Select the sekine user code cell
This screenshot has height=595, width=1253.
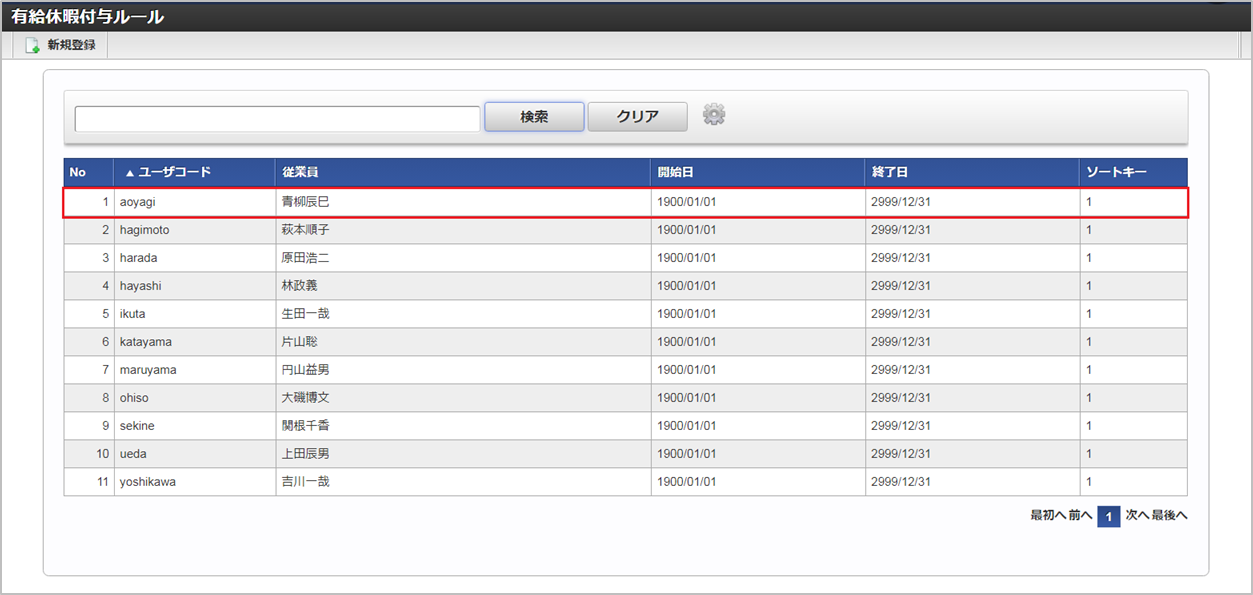195,426
